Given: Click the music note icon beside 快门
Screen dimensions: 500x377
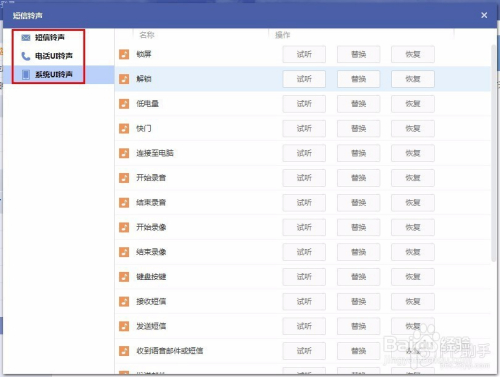Looking at the screenshot, I should coord(124,128).
